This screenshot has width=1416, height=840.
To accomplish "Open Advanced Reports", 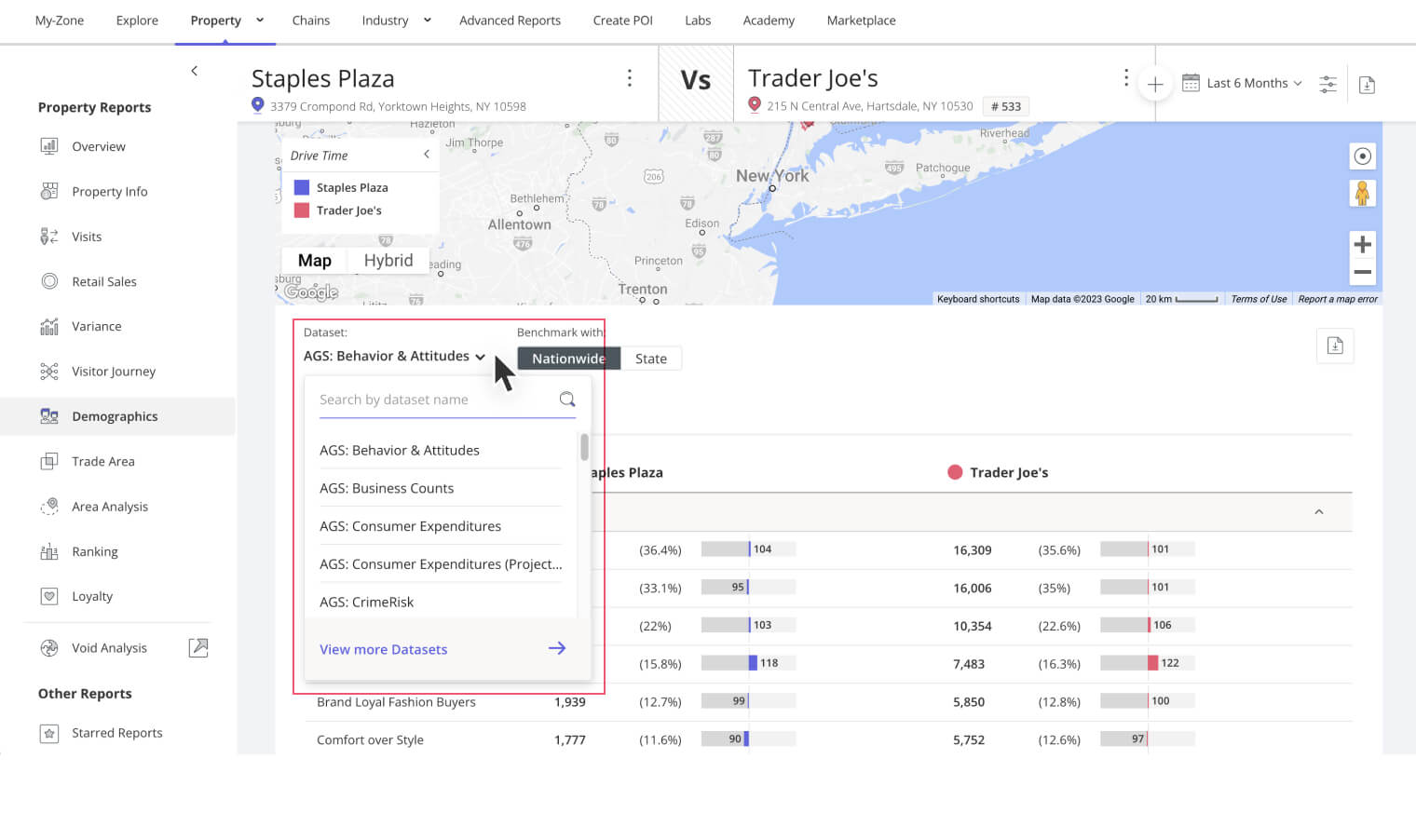I will pyautogui.click(x=510, y=20).
